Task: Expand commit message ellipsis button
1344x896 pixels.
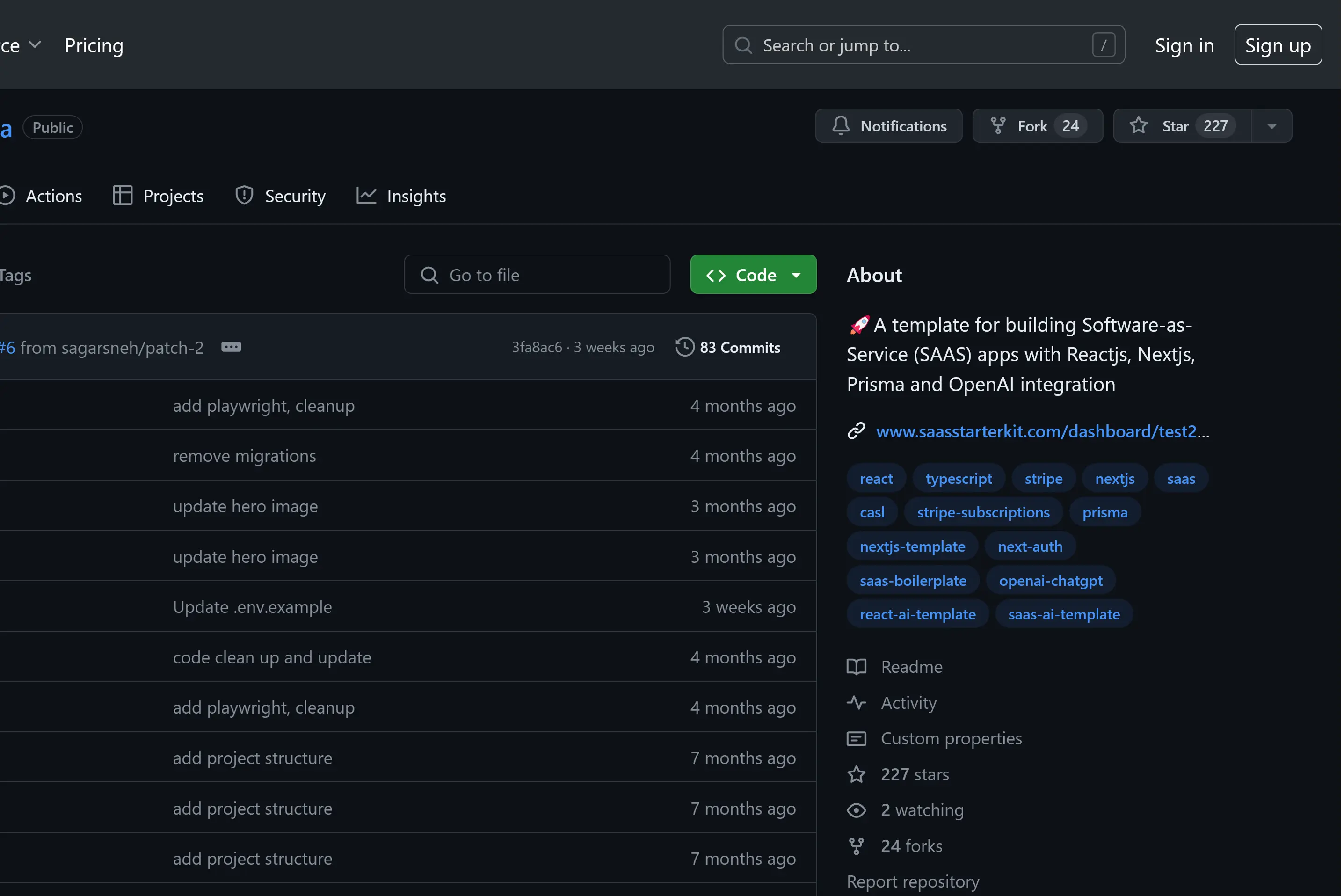Action: pyautogui.click(x=231, y=348)
